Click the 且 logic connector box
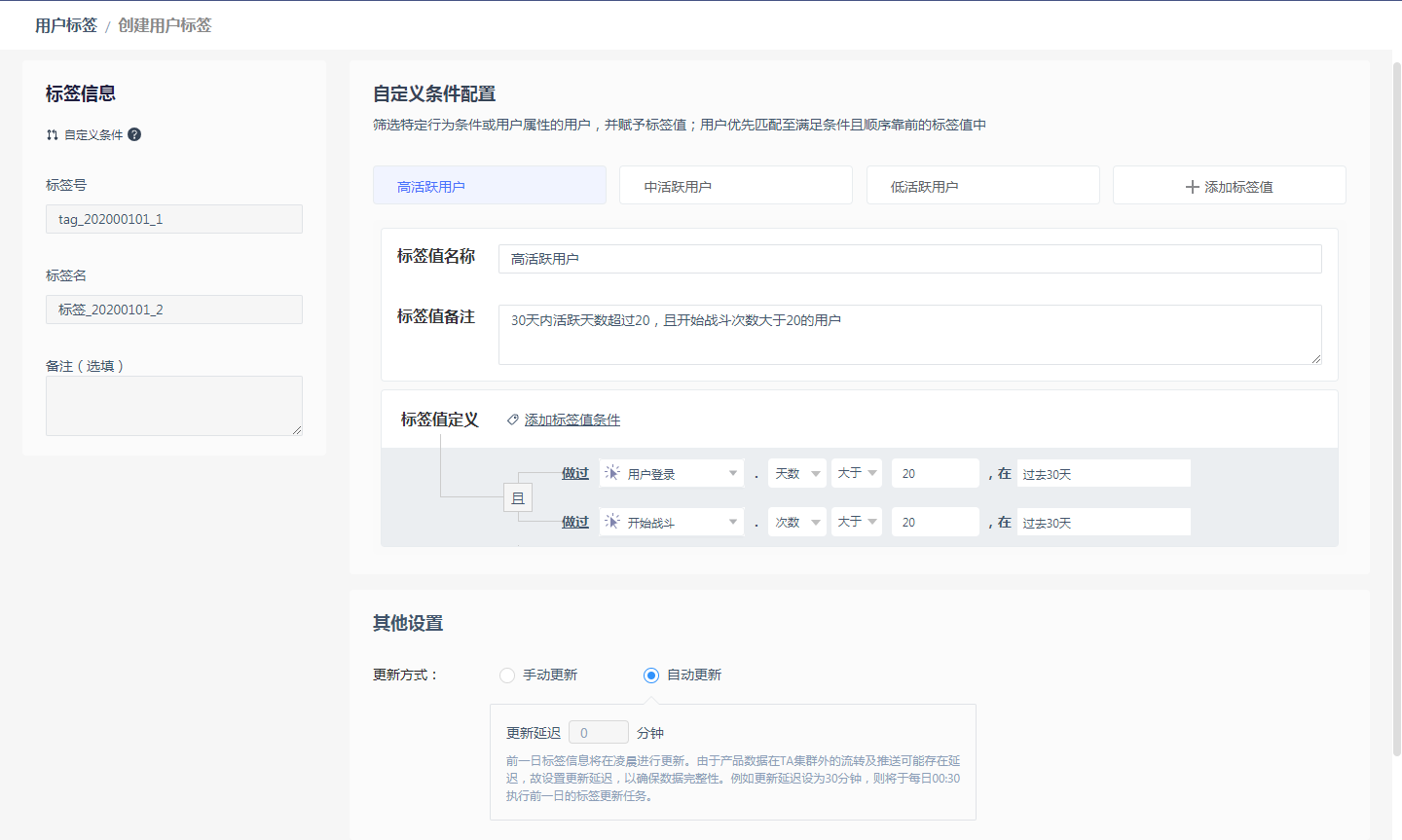This screenshot has width=1402, height=840. click(518, 498)
